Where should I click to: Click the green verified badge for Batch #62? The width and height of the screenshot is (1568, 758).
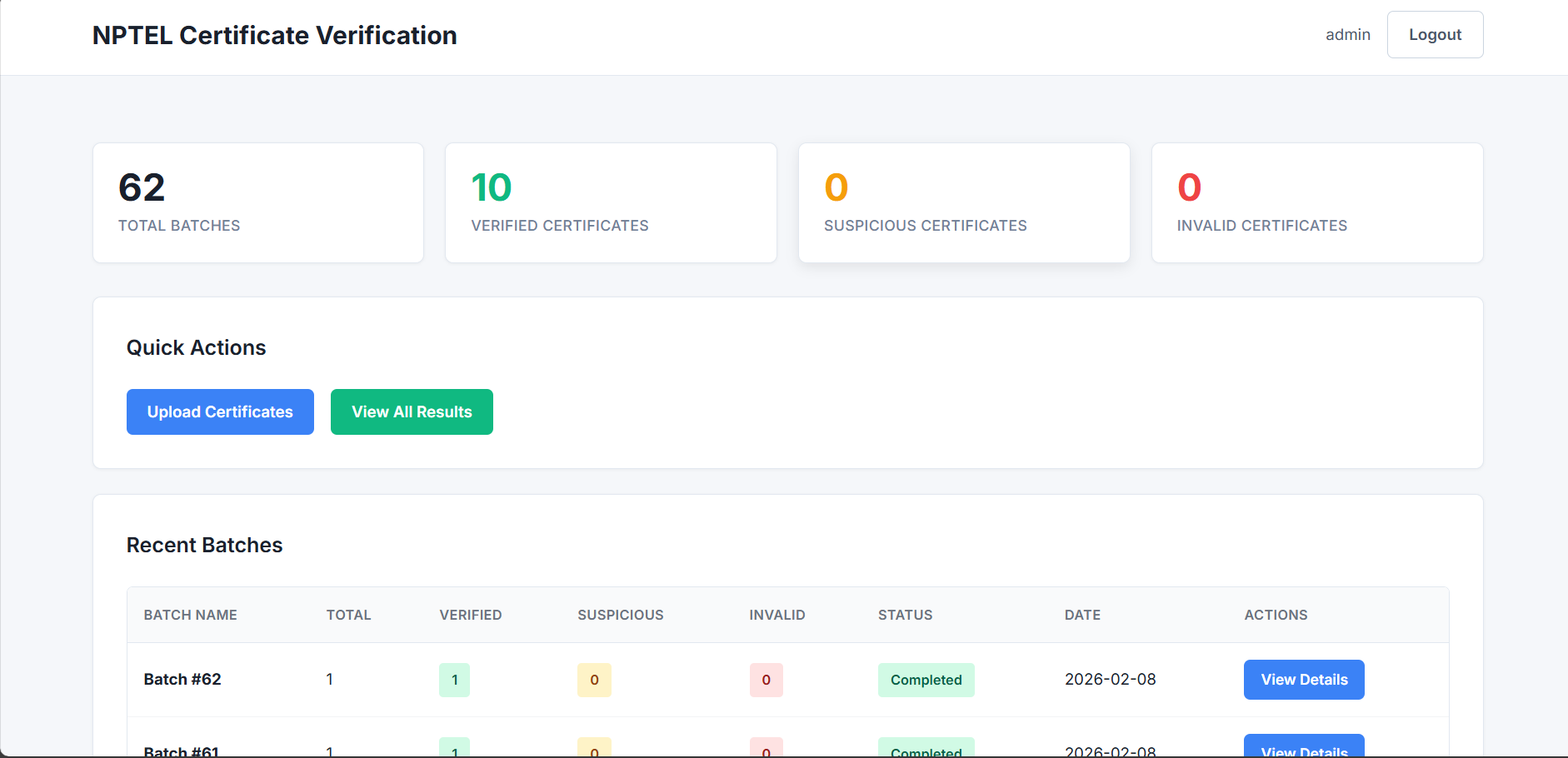tap(455, 680)
